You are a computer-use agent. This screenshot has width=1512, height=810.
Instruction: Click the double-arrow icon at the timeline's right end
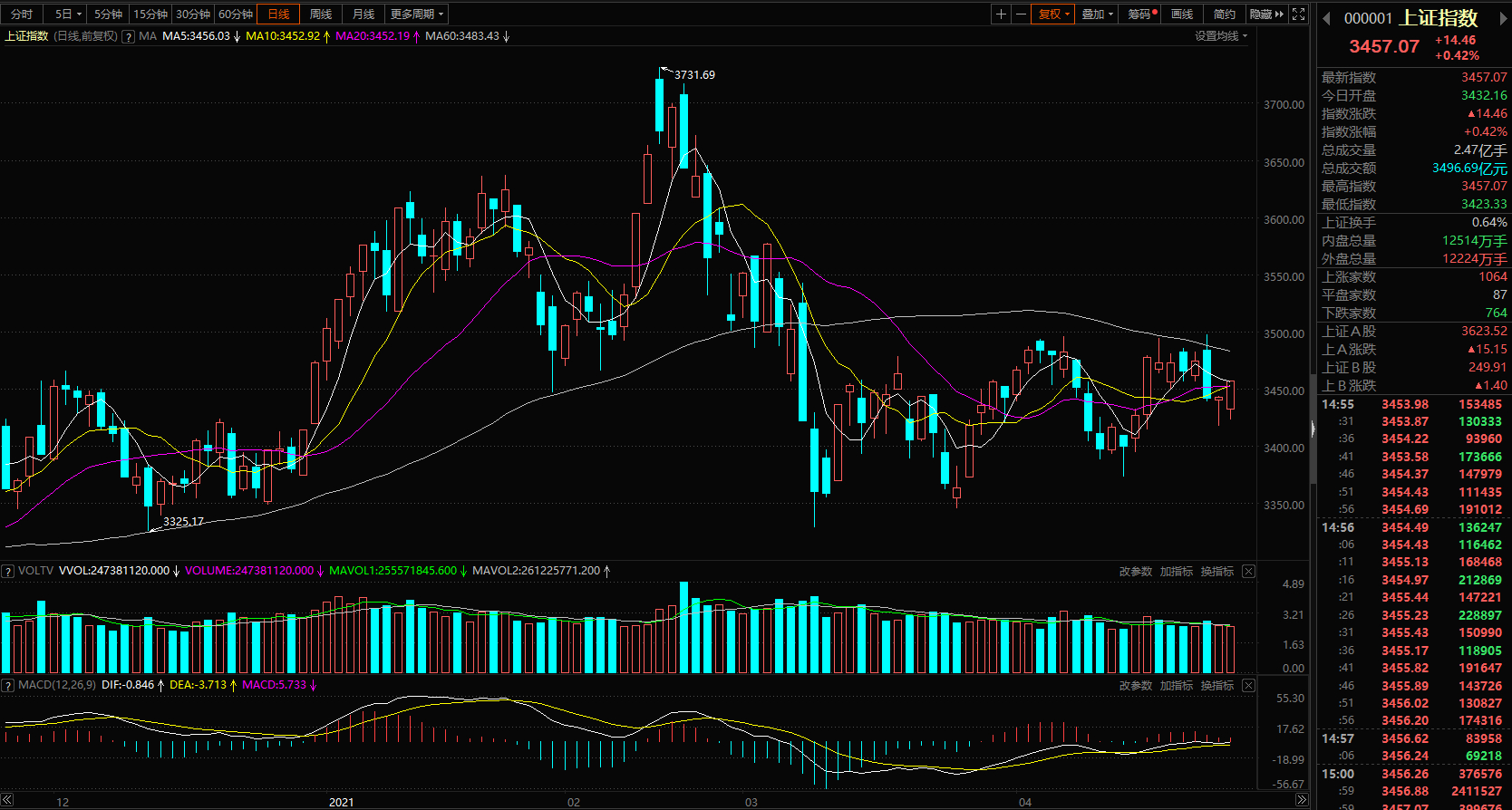click(1302, 800)
